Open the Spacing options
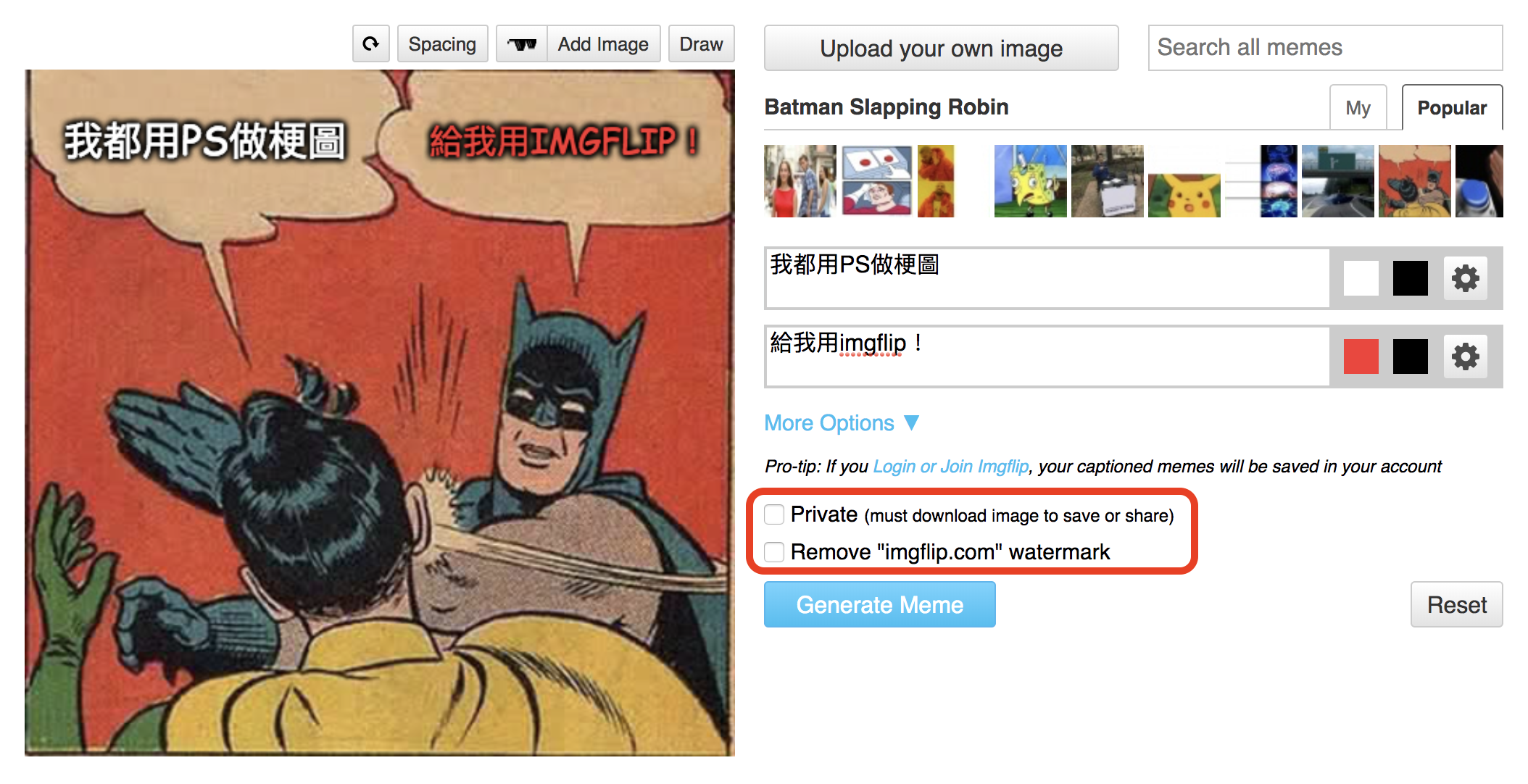 (x=442, y=44)
